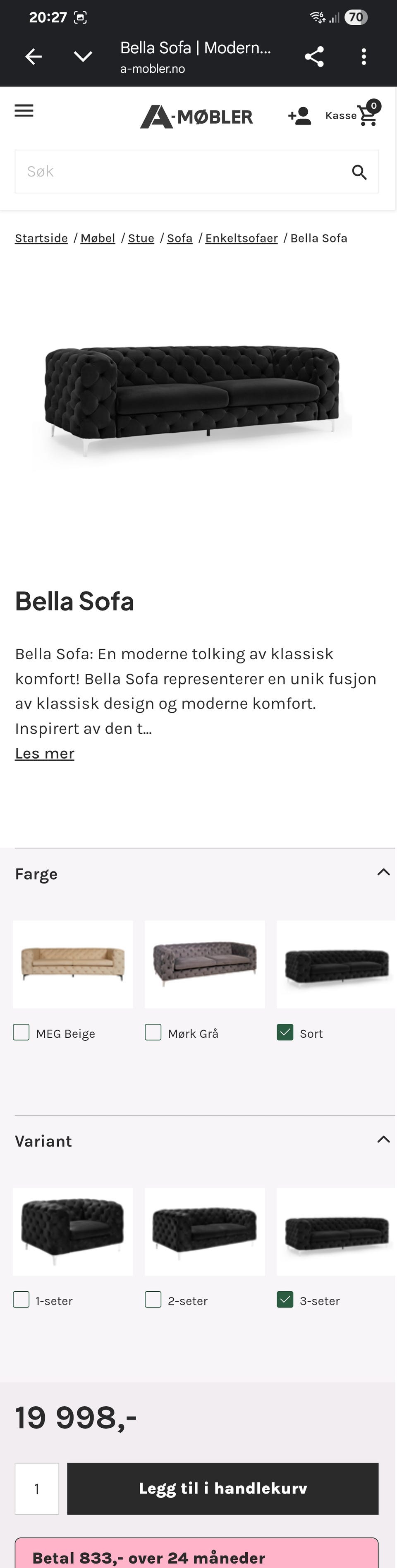
Task: Tick the 2-seter variant checkbox
Action: click(x=153, y=1300)
